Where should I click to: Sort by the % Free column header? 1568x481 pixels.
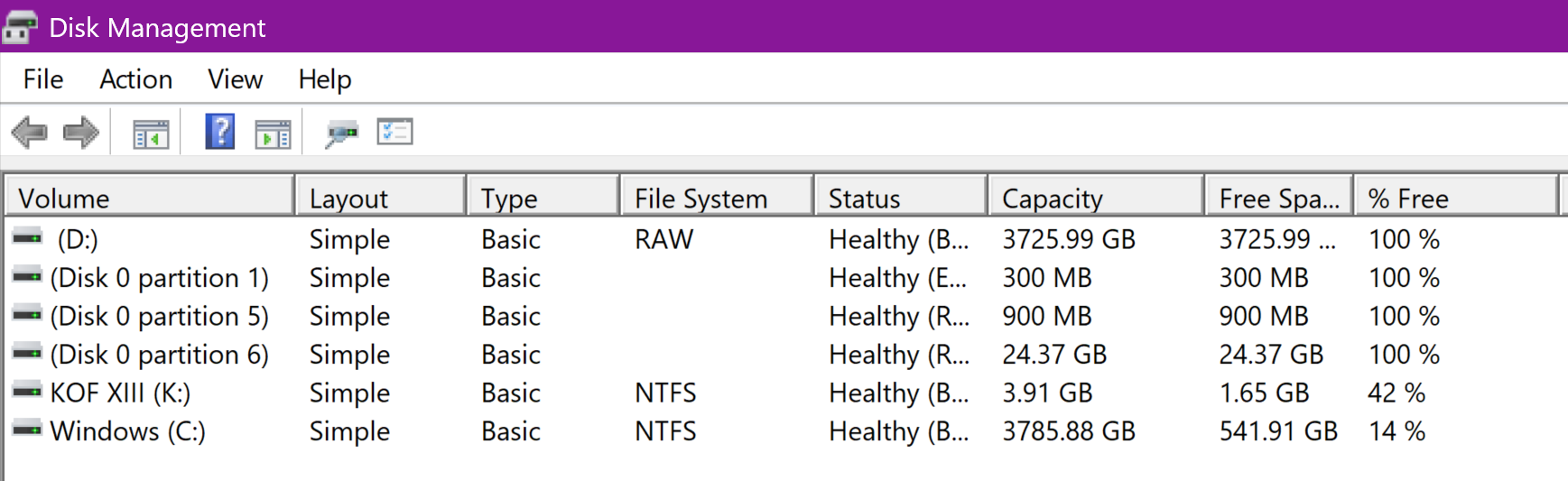[x=1454, y=198]
